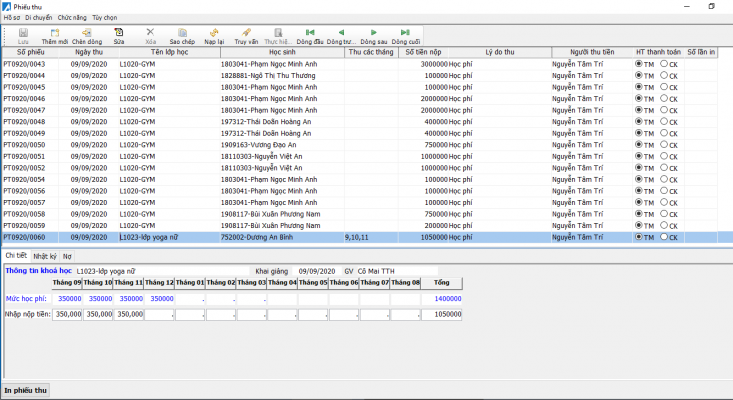733x400 pixels.
Task: Select CK payment for PT0920/0052
Action: (x=664, y=167)
